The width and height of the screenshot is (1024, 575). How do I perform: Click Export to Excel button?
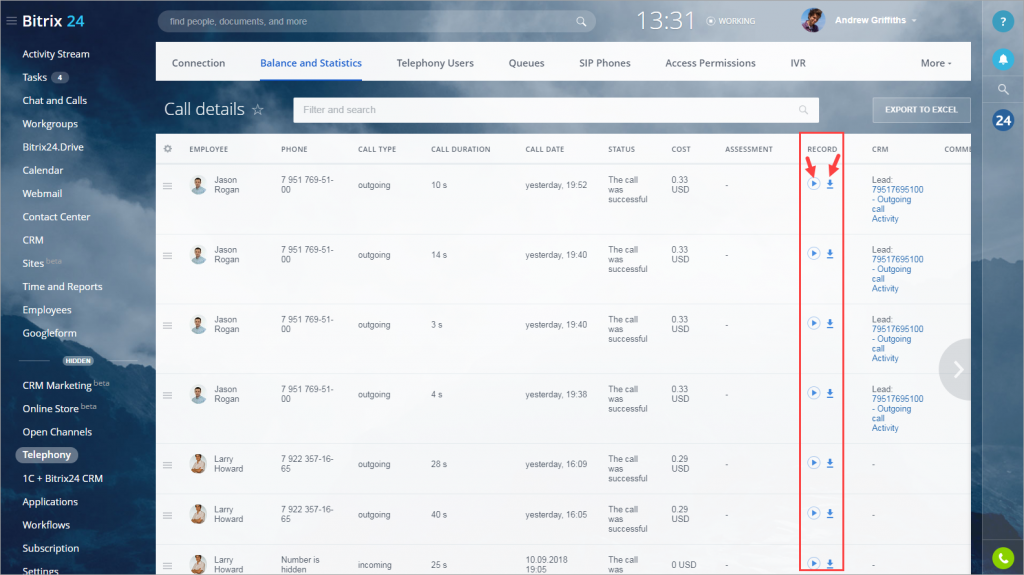[x=921, y=110]
